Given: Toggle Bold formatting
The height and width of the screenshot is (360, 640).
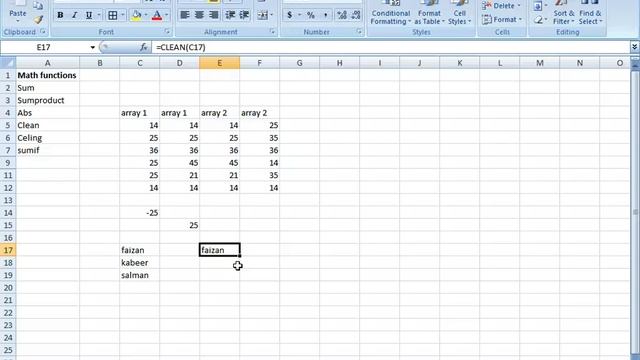Looking at the screenshot, I should 60,16.
